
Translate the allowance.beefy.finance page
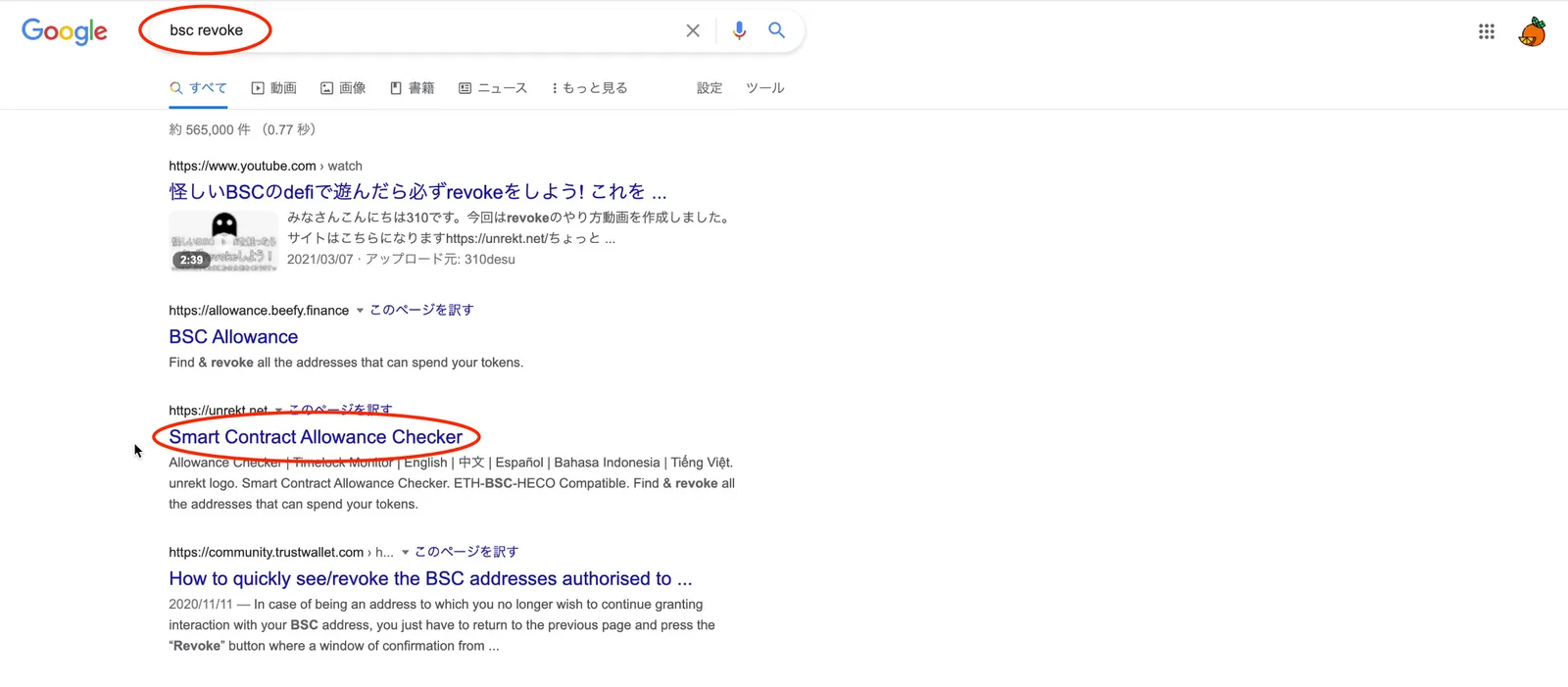tap(421, 310)
